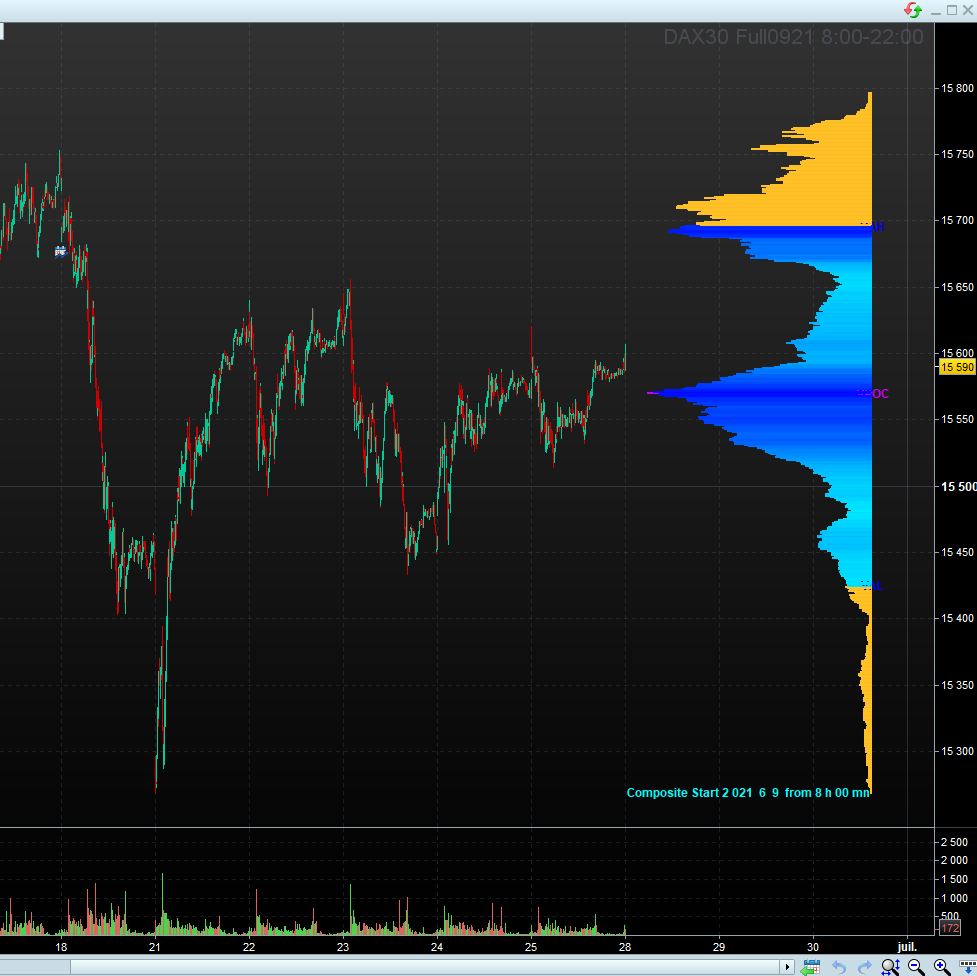Image resolution: width=977 pixels, height=976 pixels.
Task: Click the 15 590 current price tag
Action: coord(956,367)
